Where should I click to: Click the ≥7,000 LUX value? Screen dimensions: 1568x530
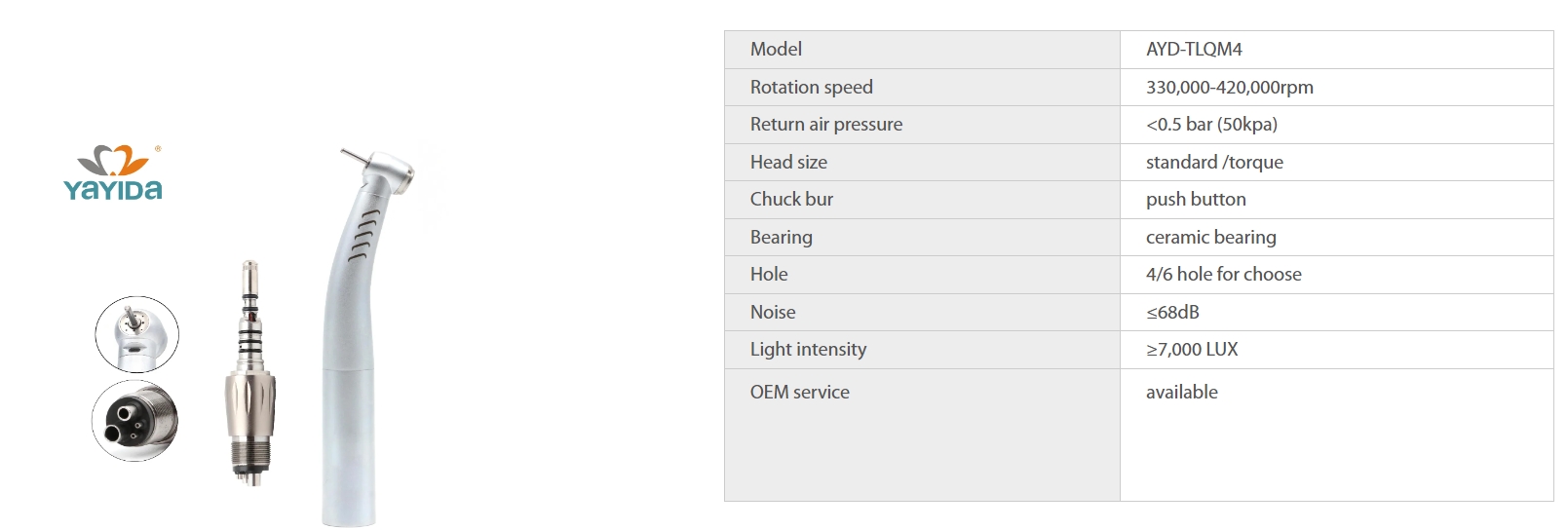[x=1192, y=350]
